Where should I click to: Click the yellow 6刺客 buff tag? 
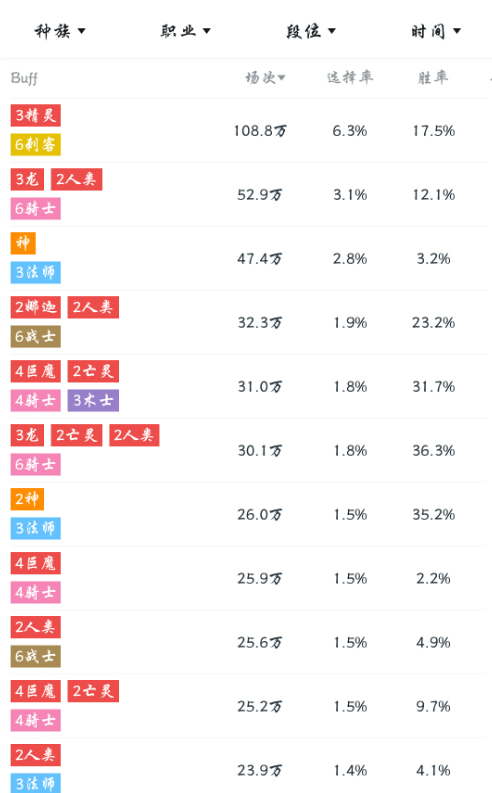[x=35, y=145]
